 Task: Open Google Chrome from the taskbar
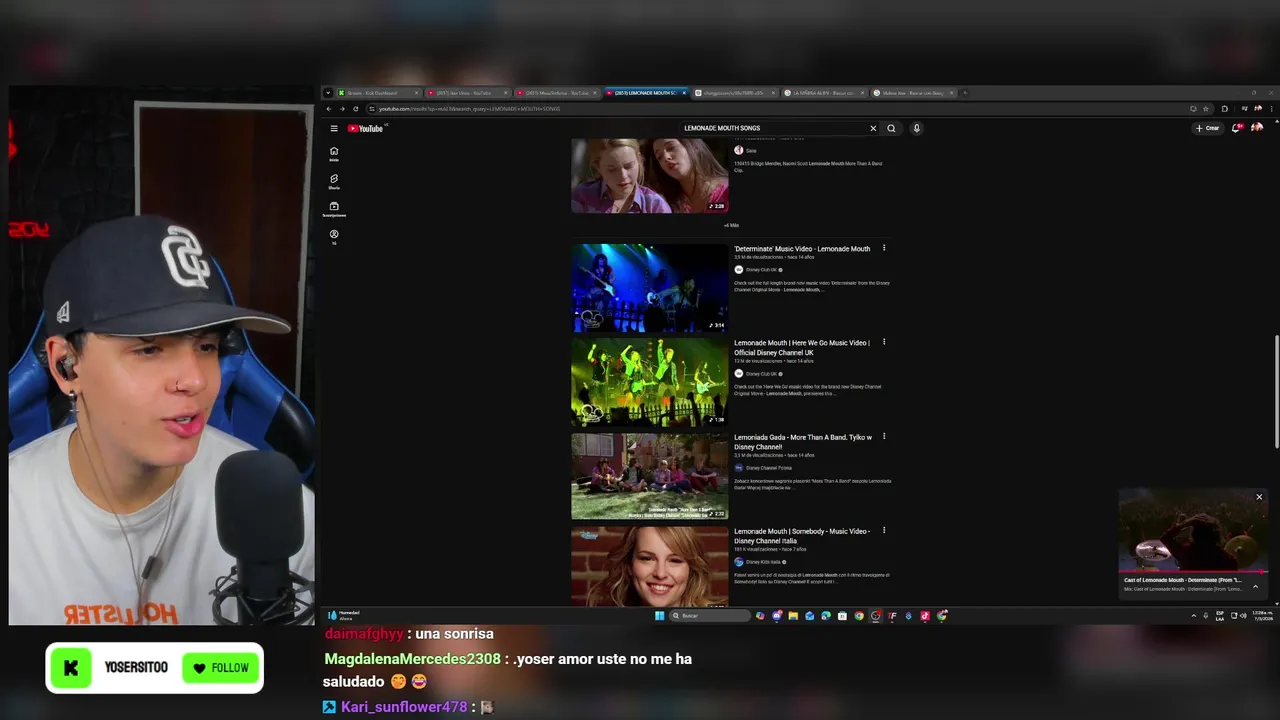click(859, 616)
